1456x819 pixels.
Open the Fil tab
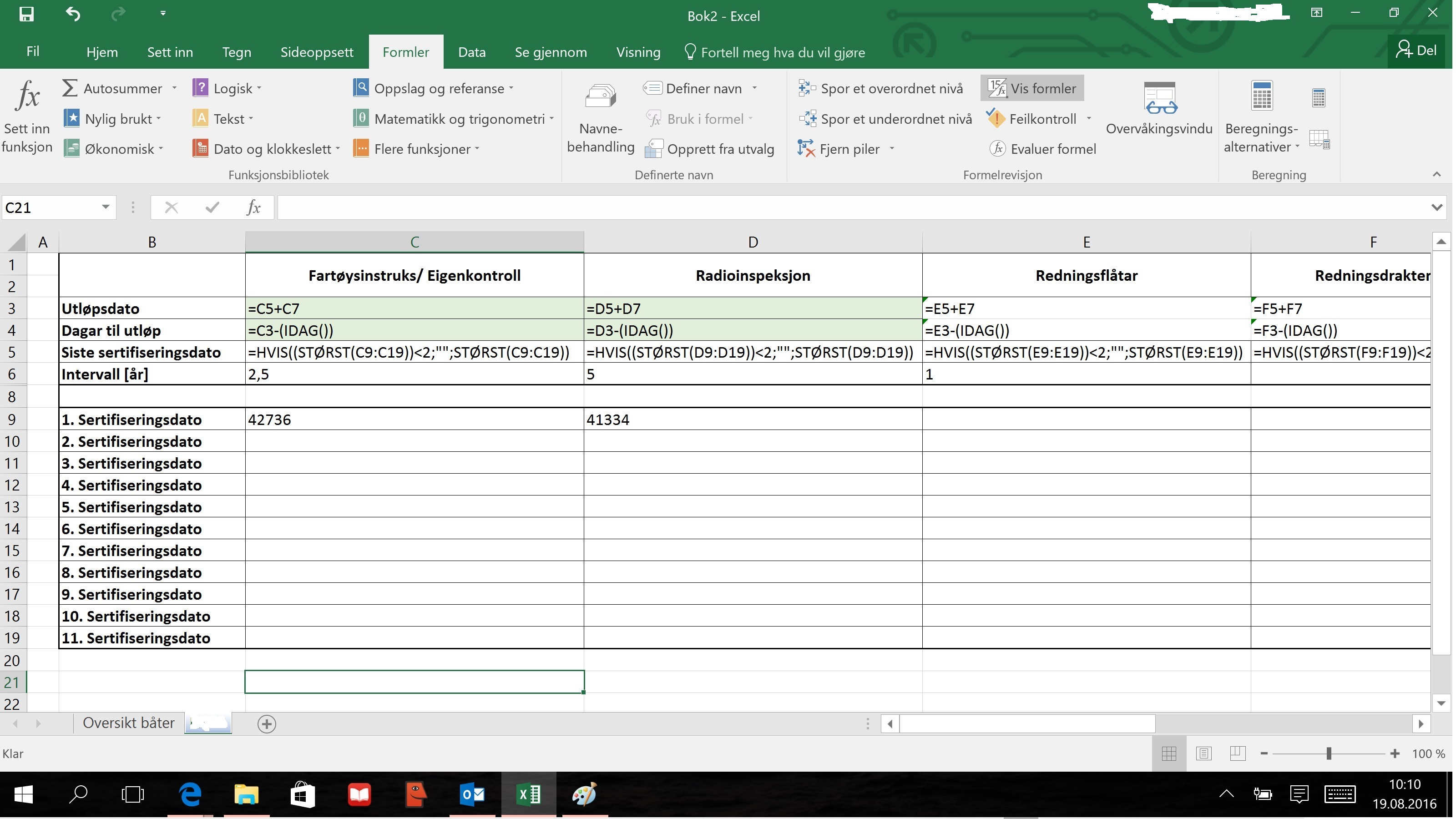(x=33, y=51)
